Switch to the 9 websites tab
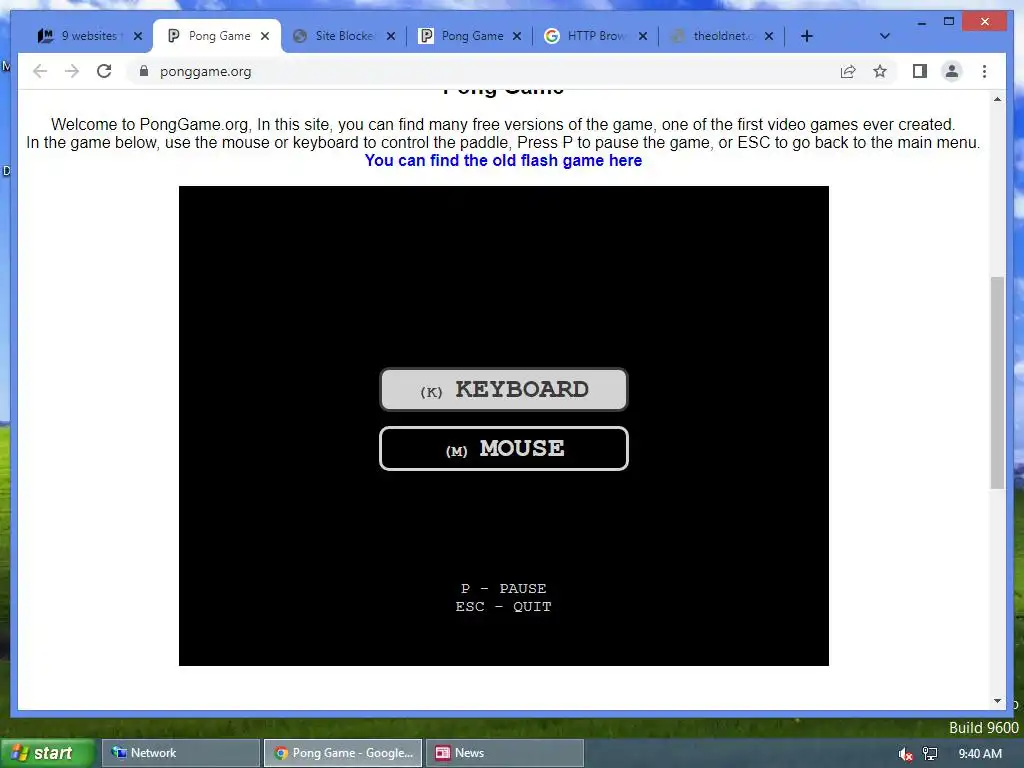This screenshot has width=1024, height=768. pos(80,36)
